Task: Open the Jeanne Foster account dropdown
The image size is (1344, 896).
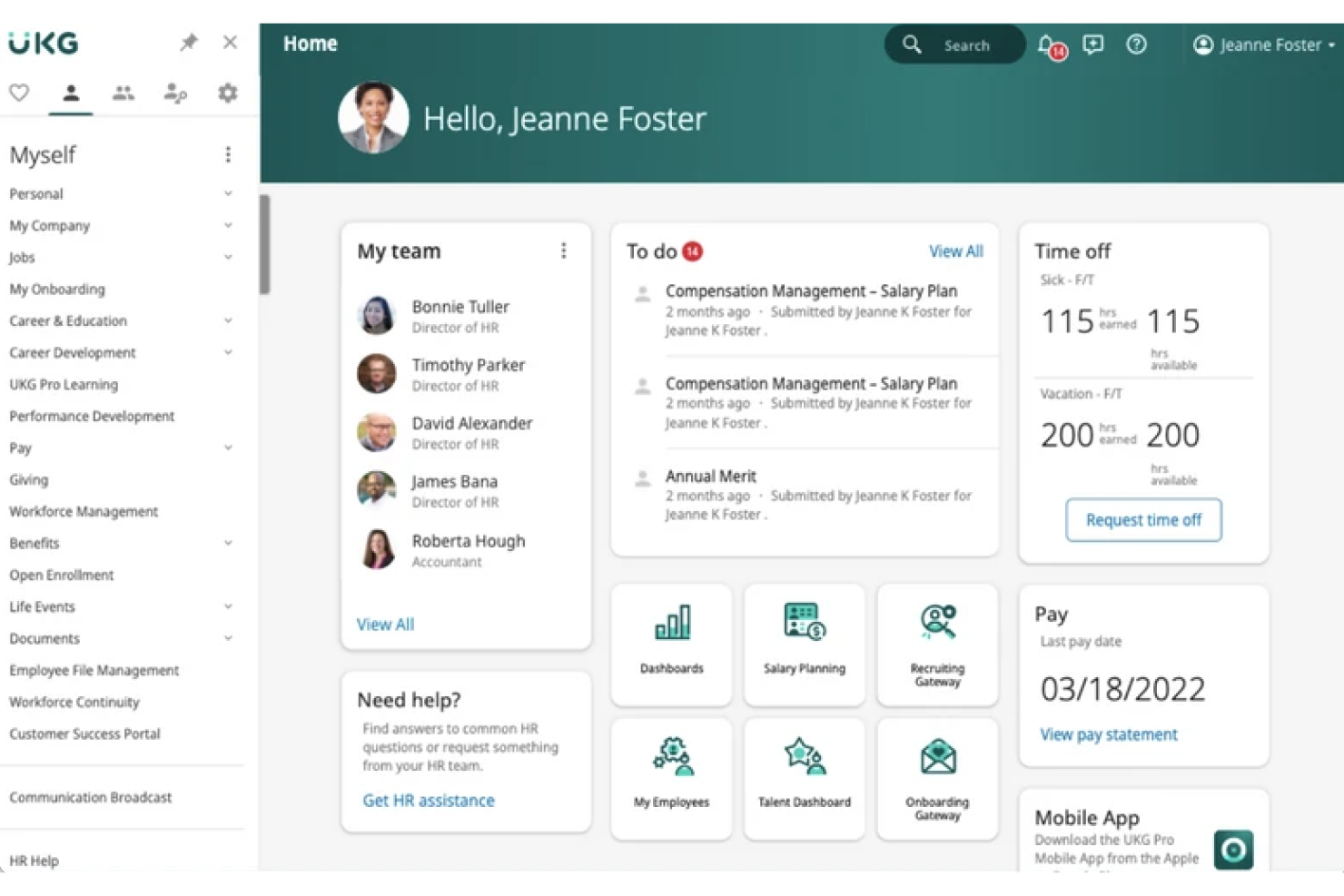Action: click(x=1262, y=44)
